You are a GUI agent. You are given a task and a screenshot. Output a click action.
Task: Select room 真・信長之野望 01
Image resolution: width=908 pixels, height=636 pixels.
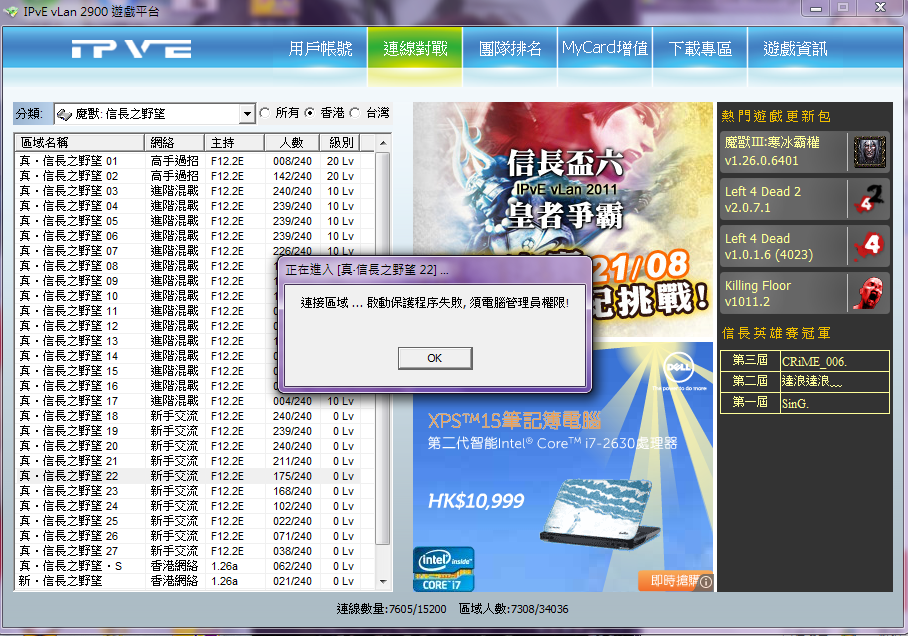pos(188,161)
